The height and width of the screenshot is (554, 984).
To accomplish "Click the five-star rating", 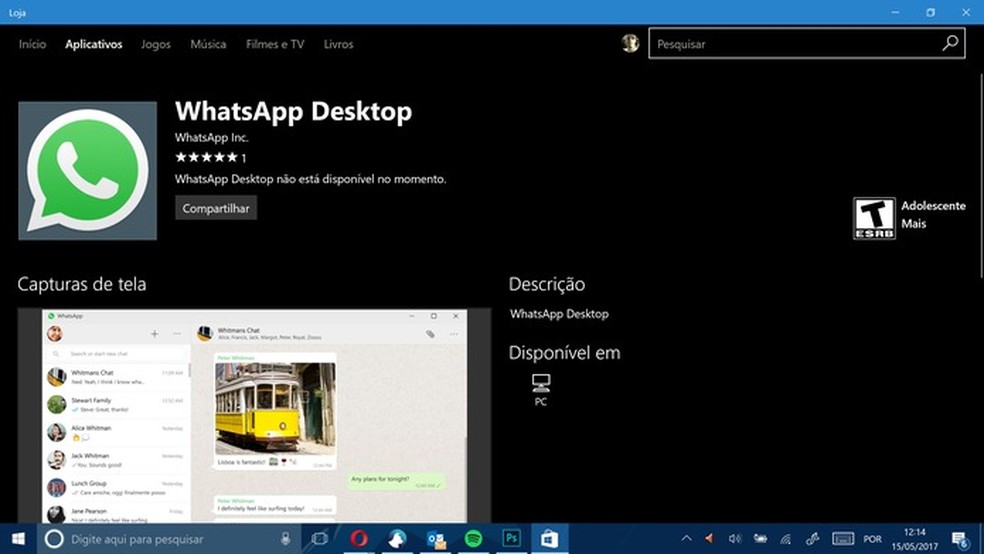I will (x=206, y=157).
